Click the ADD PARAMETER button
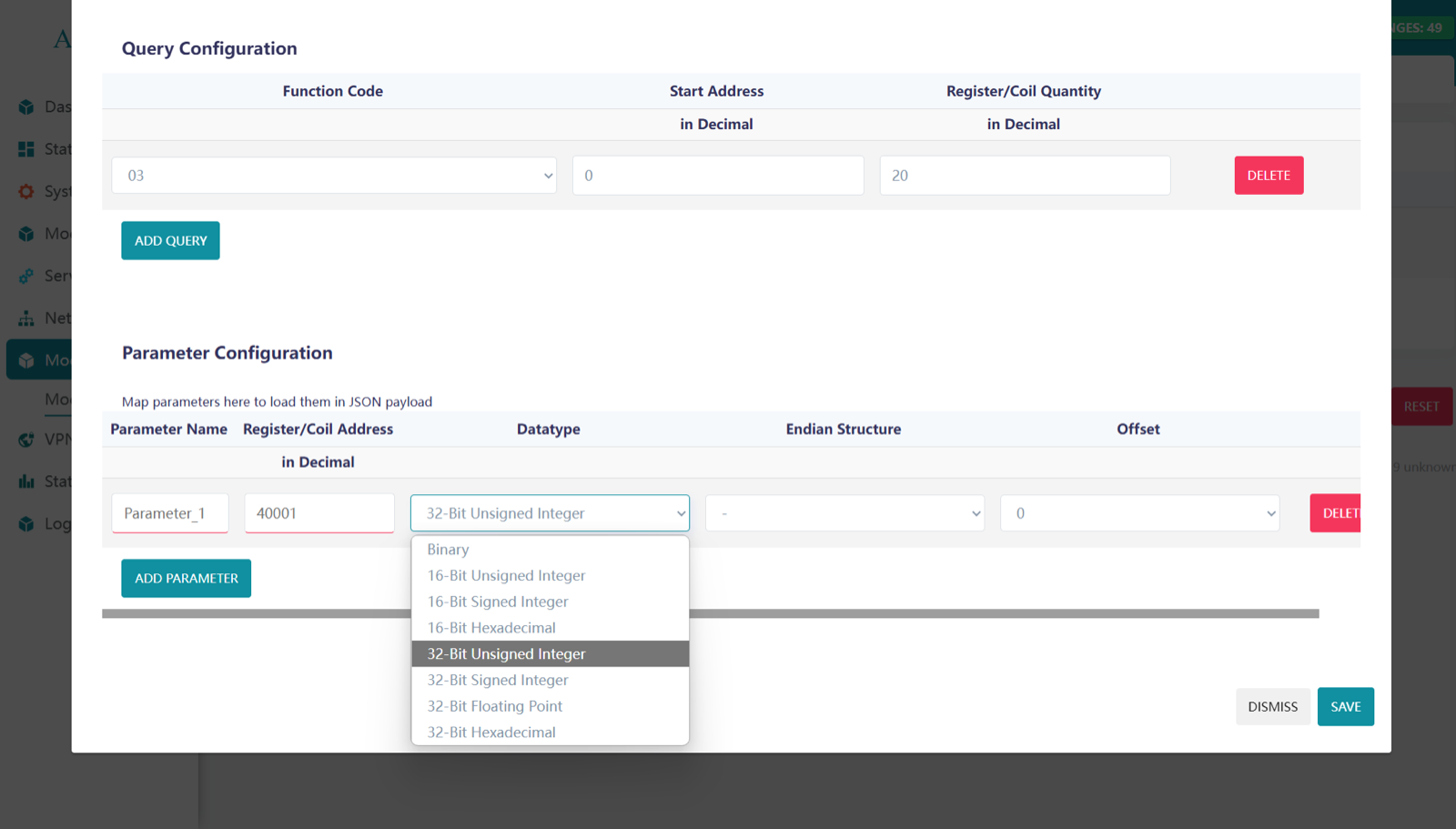Viewport: 1456px width, 829px height. tap(186, 578)
